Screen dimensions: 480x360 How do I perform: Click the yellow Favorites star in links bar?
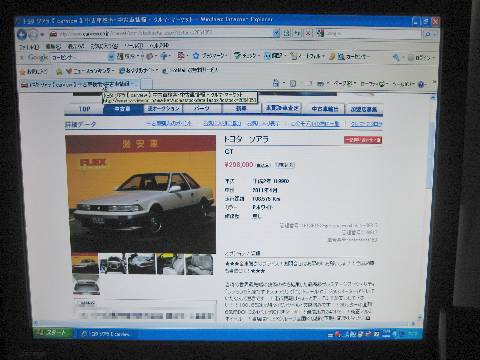click(23, 72)
